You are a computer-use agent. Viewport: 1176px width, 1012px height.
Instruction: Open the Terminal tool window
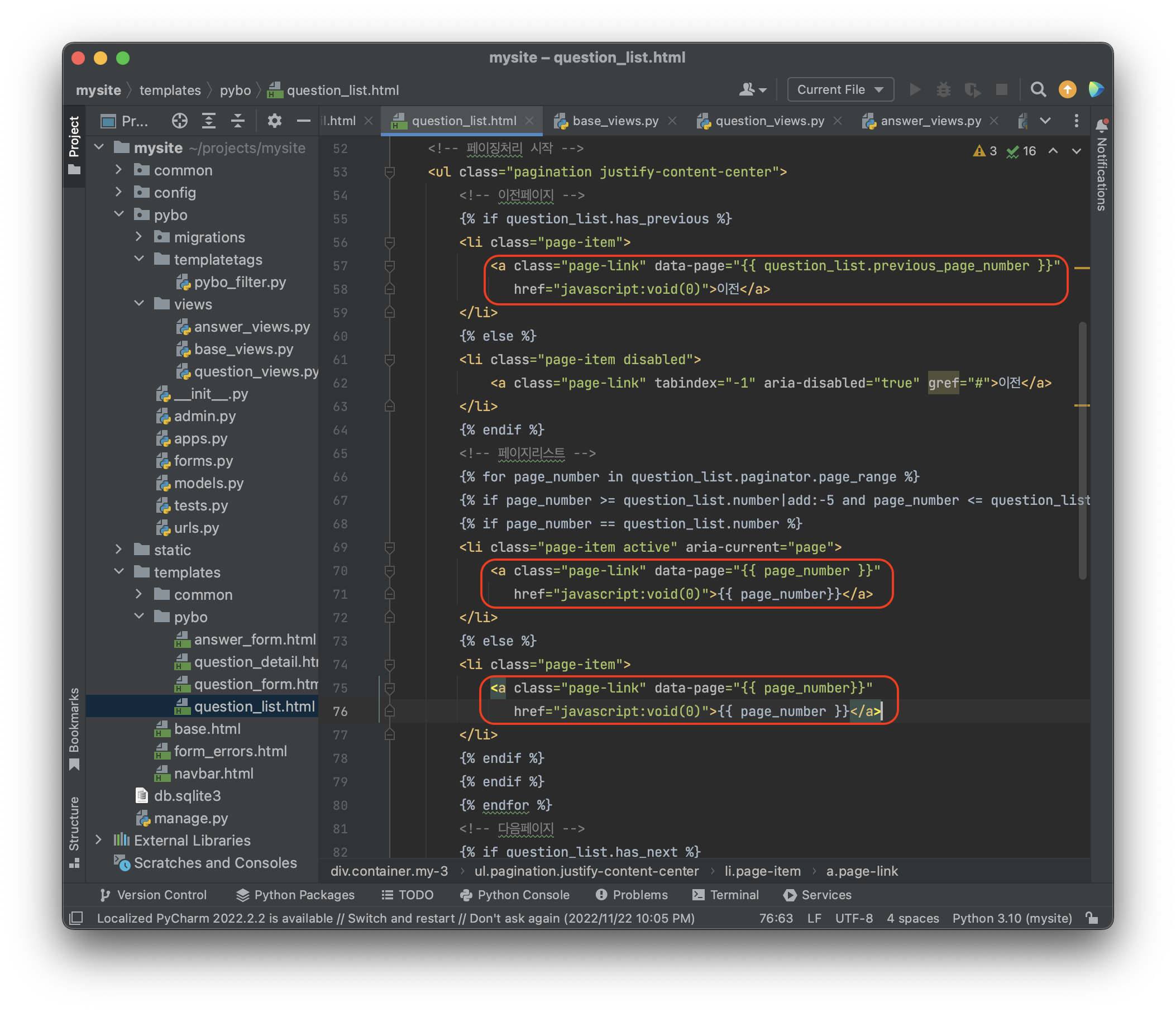[x=726, y=895]
